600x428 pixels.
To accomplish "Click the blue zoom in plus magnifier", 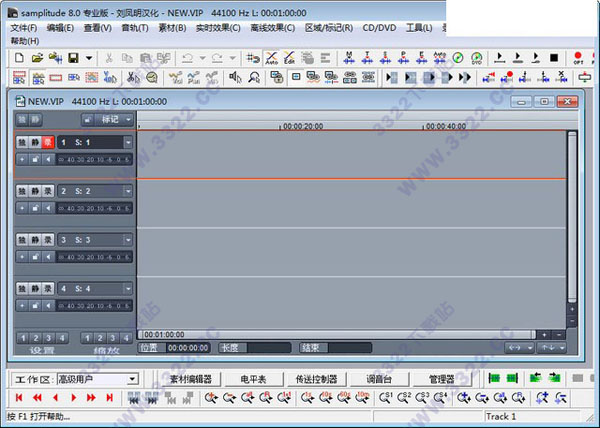I will tap(463, 398).
